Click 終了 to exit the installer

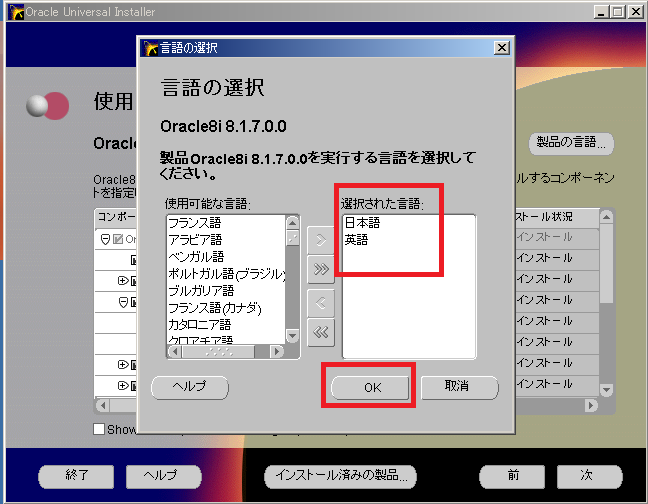click(x=76, y=475)
